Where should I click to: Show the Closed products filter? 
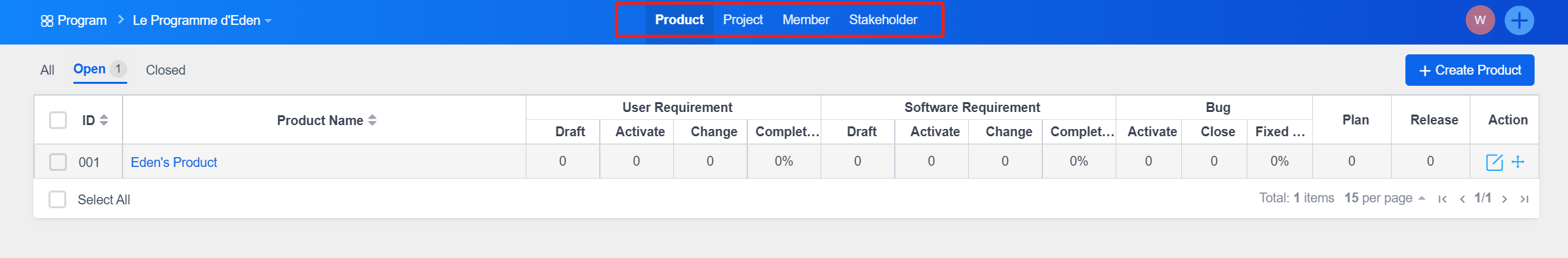165,70
